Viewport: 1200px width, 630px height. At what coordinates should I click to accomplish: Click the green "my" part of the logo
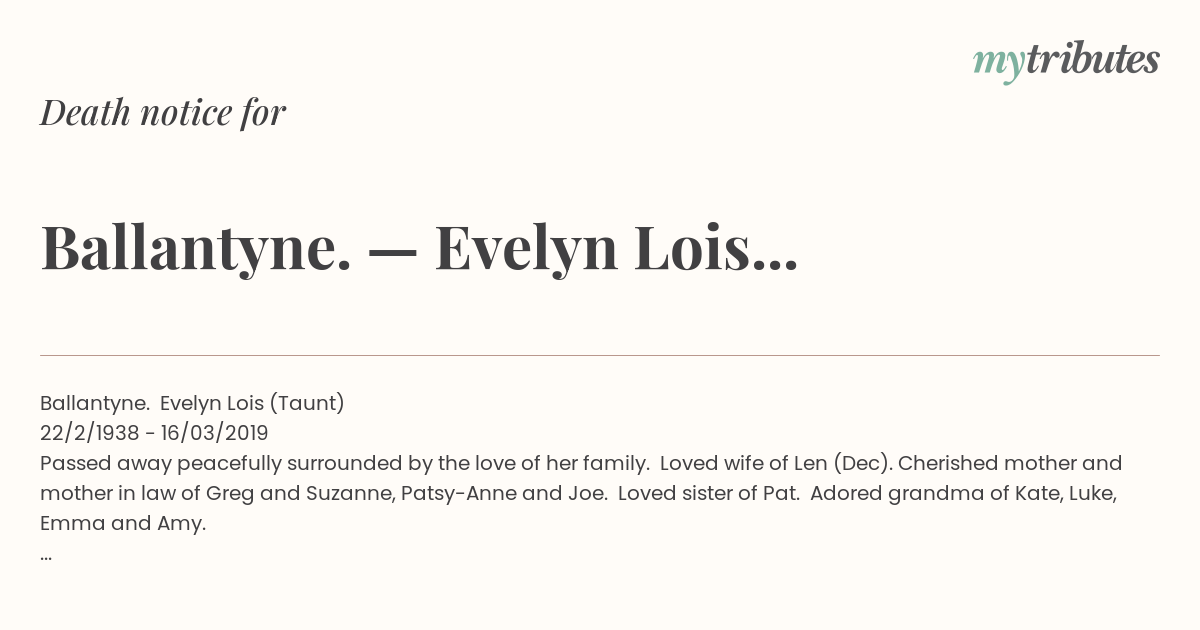998,63
